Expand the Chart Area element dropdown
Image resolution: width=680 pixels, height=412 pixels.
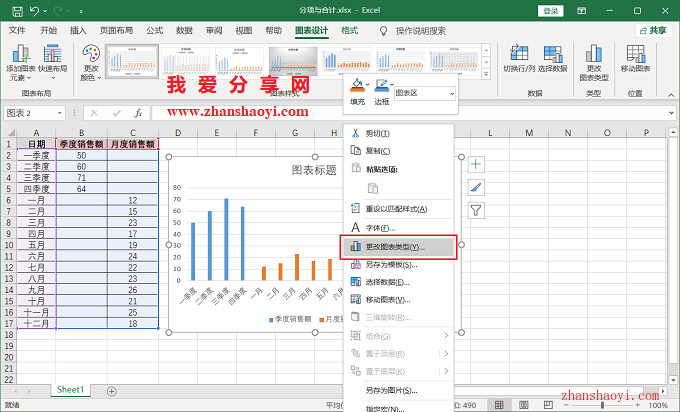452,94
